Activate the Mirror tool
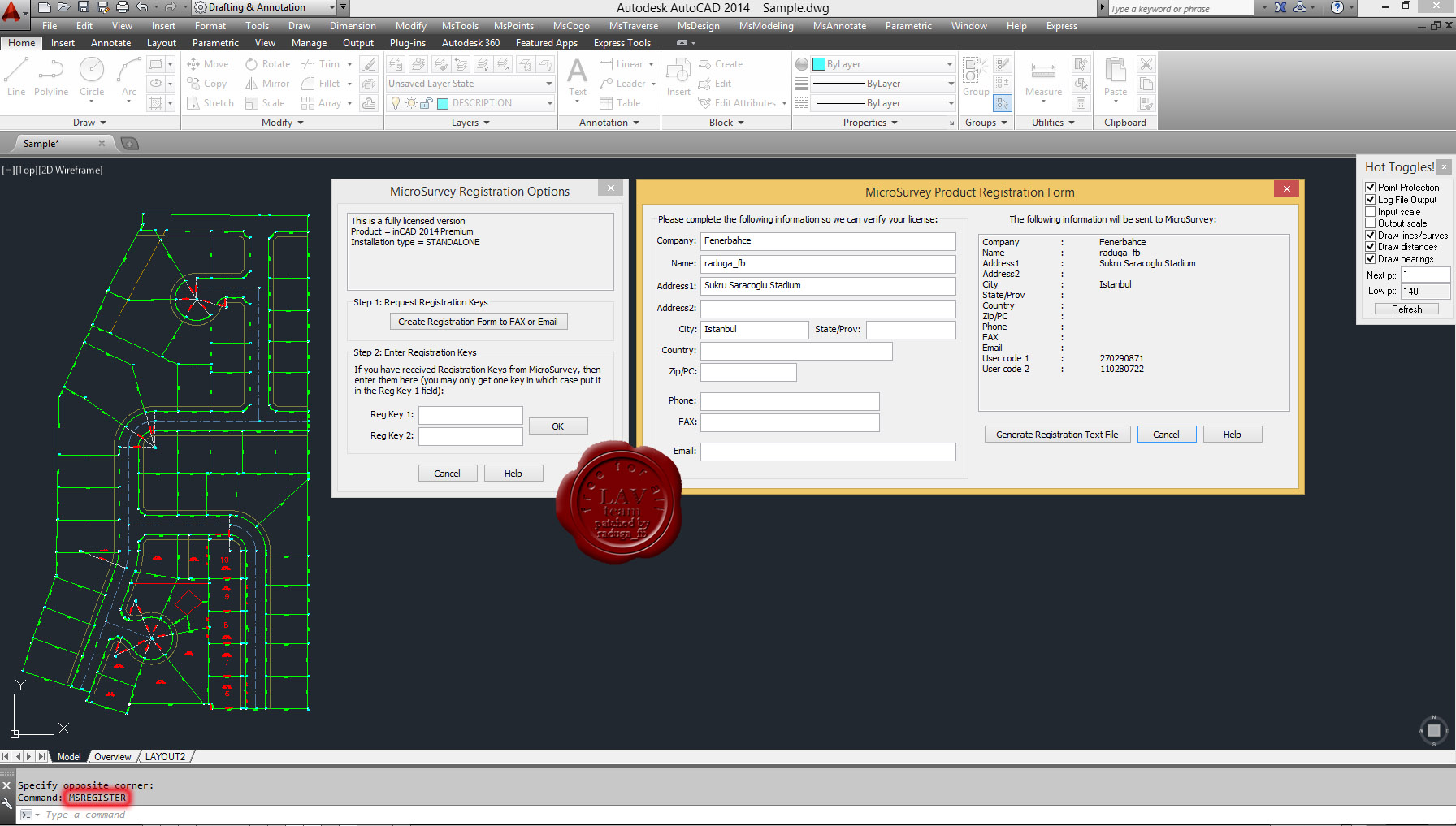Image resolution: width=1456 pixels, height=826 pixels. (x=267, y=84)
